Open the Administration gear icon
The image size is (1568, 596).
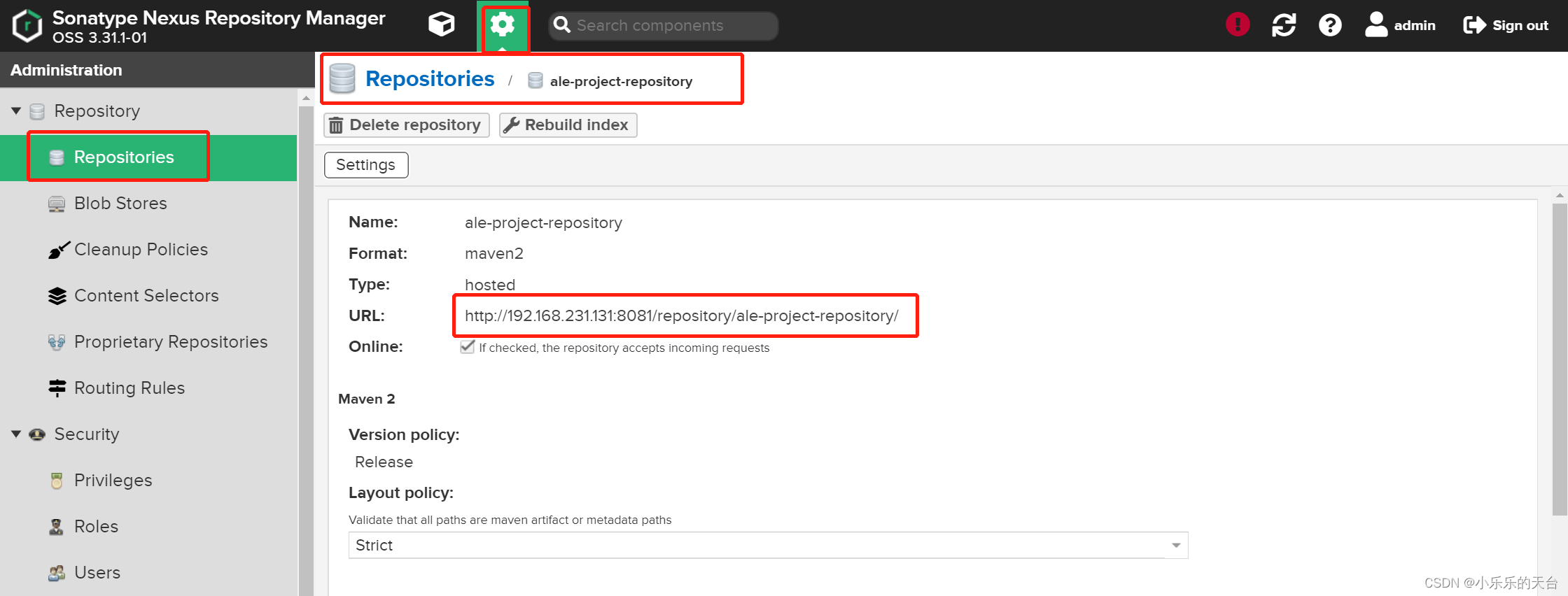click(503, 25)
